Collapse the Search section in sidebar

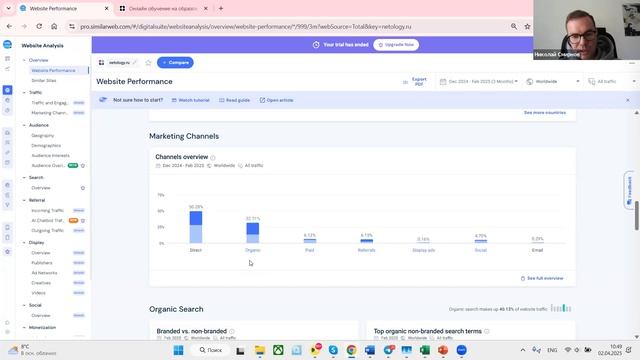(x=24, y=178)
